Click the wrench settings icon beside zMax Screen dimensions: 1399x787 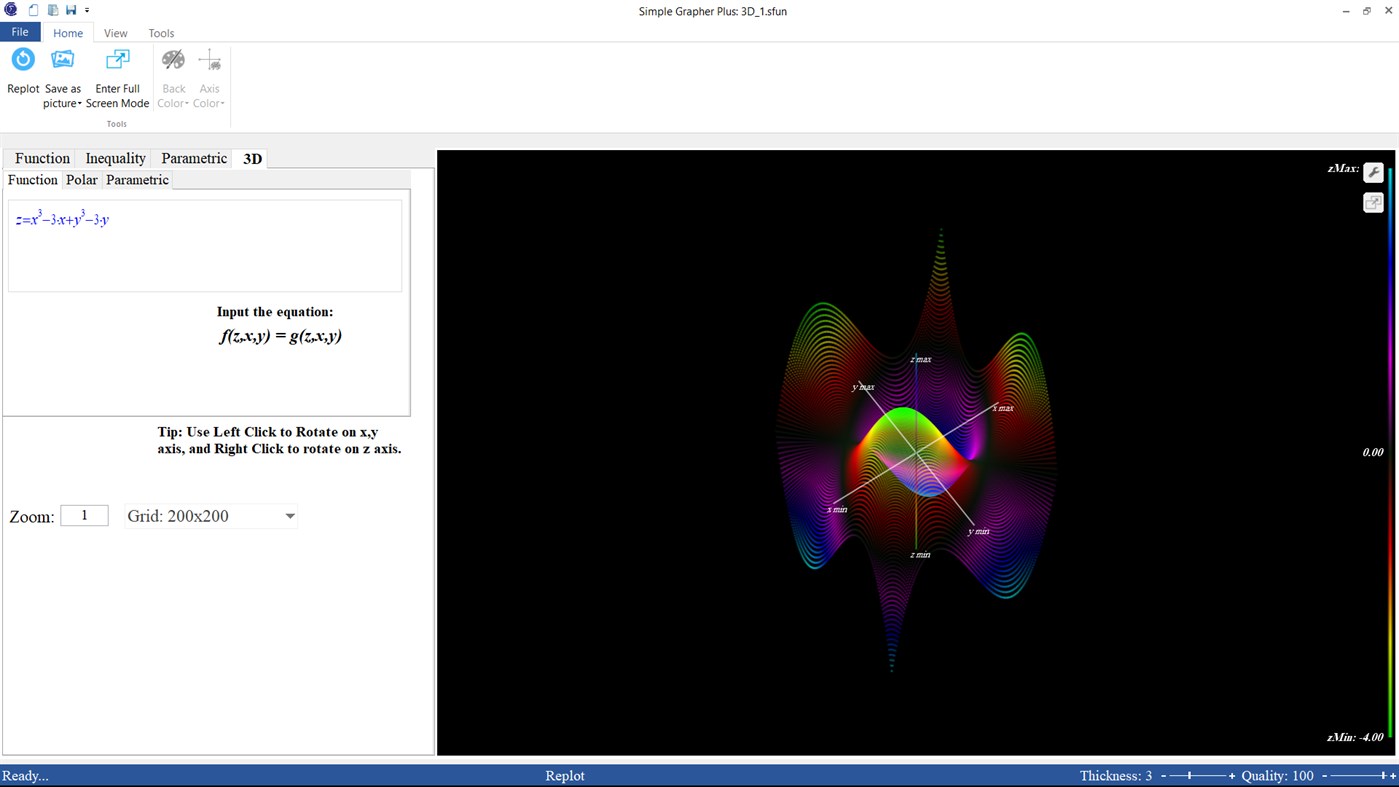pos(1373,171)
